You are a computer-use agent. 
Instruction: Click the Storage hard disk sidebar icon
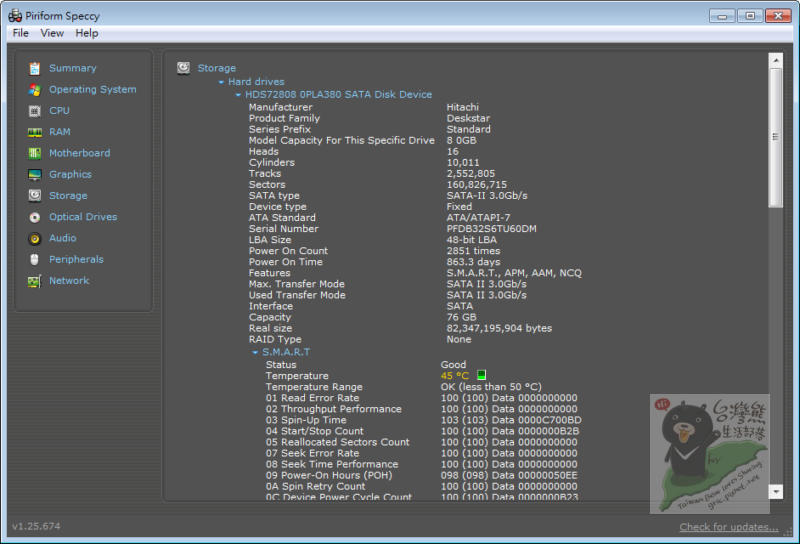[35, 195]
